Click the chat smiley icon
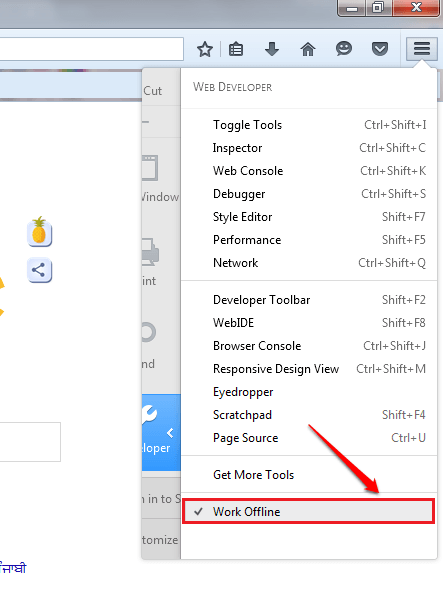This screenshot has width=444, height=601. (344, 49)
